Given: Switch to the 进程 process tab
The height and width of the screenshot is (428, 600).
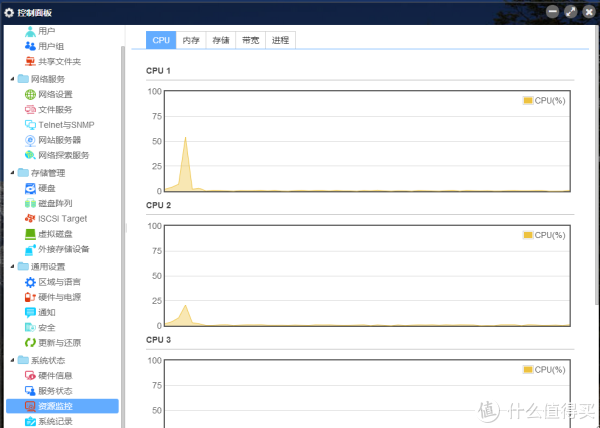Looking at the screenshot, I should [280, 40].
